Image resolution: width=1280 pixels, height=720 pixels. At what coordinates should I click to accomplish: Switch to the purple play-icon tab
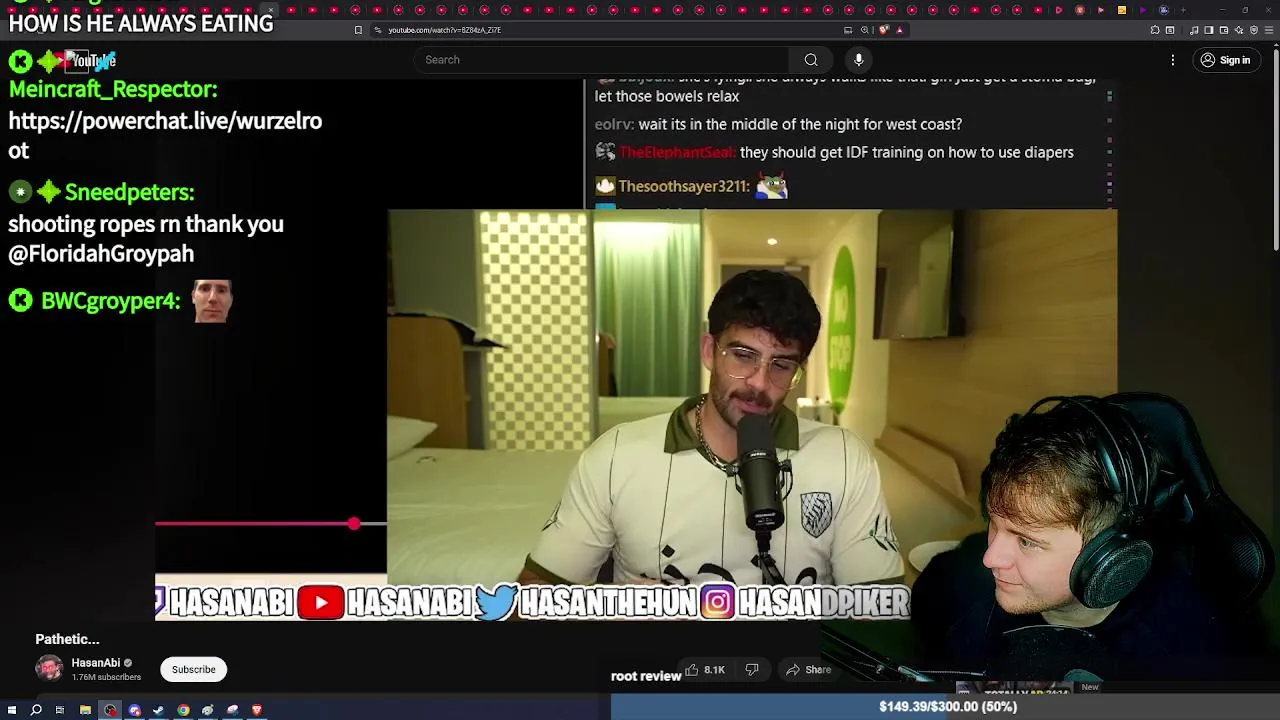(1143, 10)
